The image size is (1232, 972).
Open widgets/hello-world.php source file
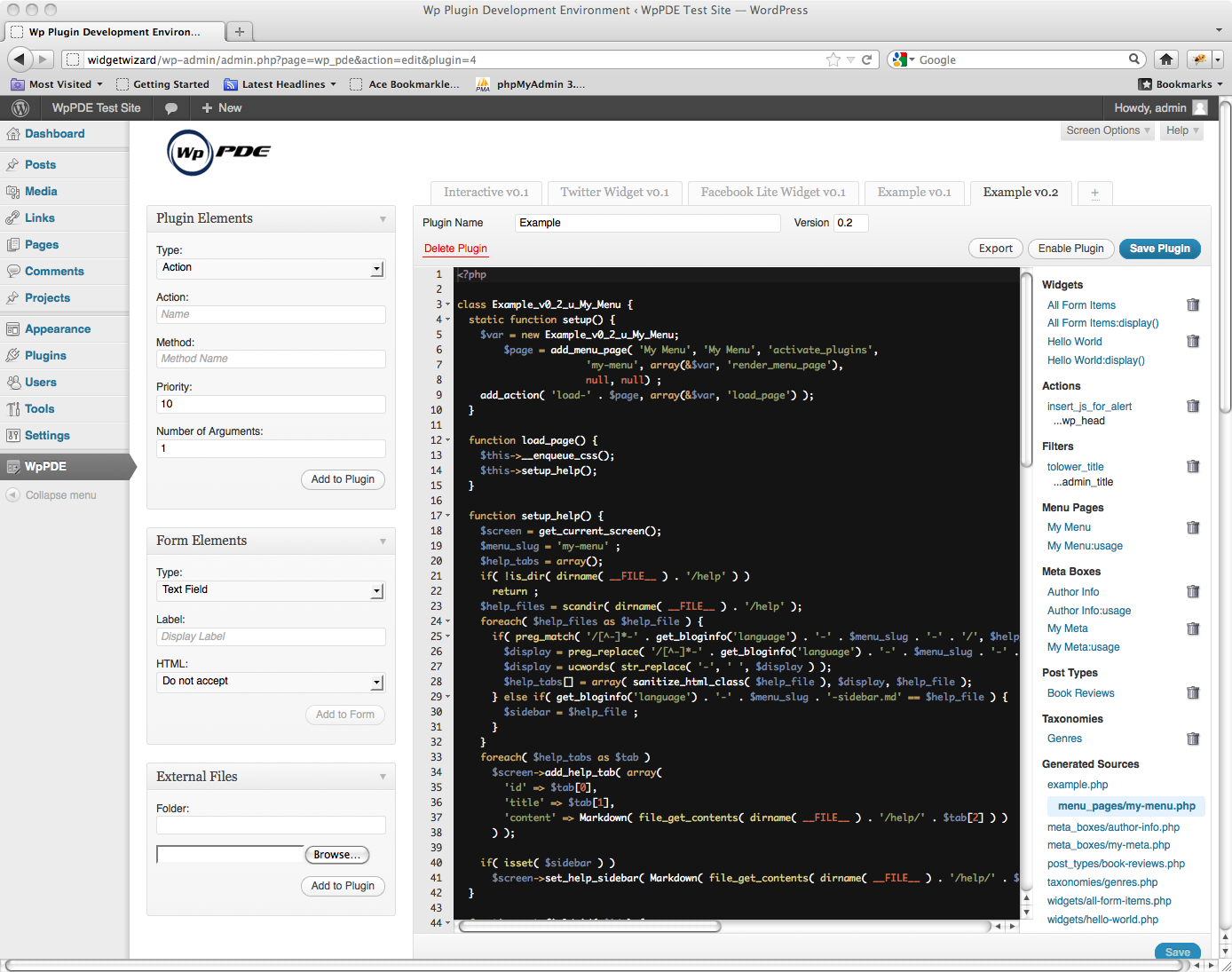pyautogui.click(x=1102, y=920)
